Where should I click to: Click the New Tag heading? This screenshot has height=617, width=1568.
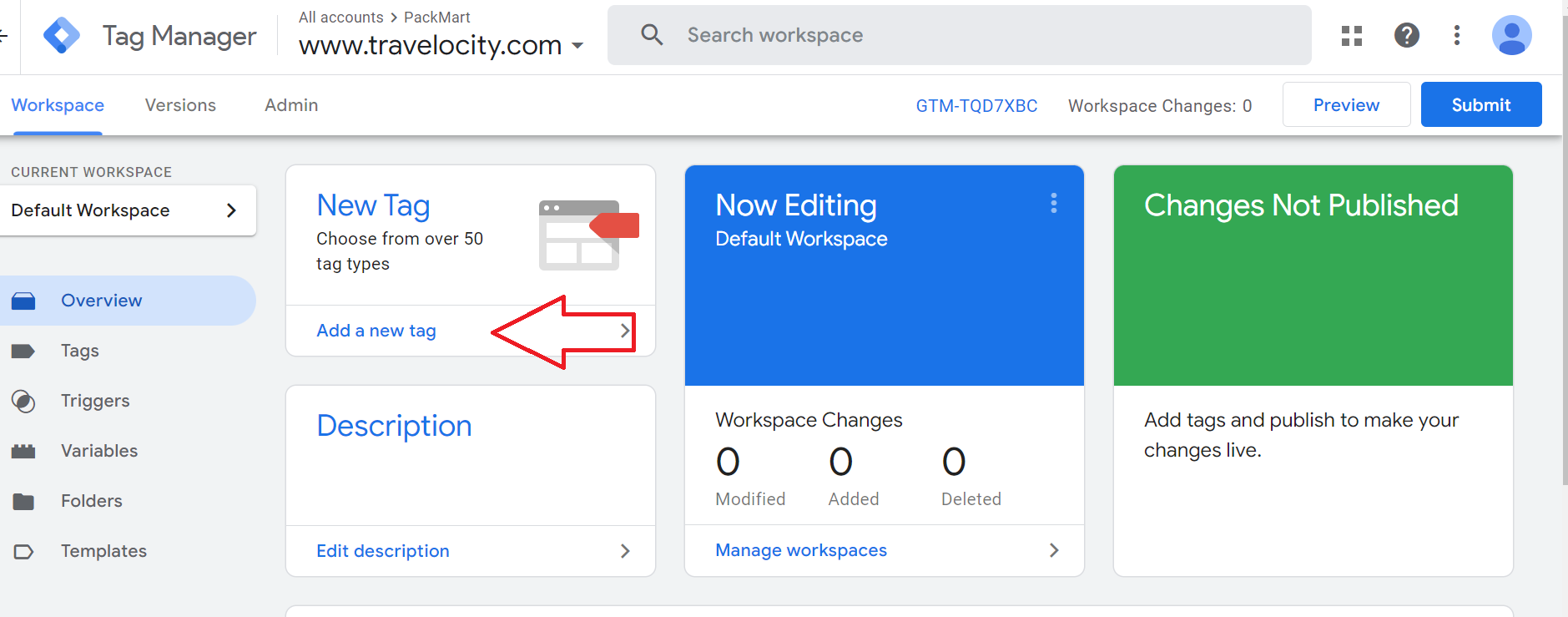(x=373, y=205)
